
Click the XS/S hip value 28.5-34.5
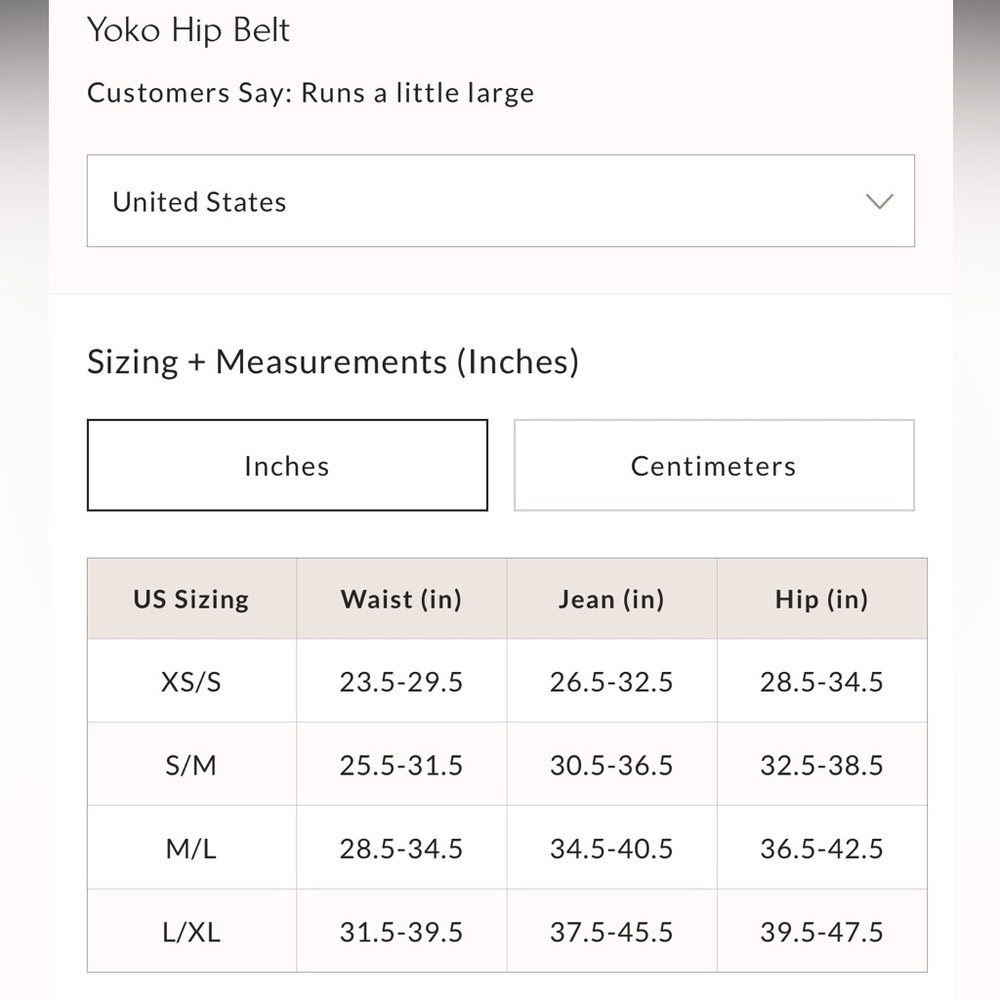click(822, 682)
